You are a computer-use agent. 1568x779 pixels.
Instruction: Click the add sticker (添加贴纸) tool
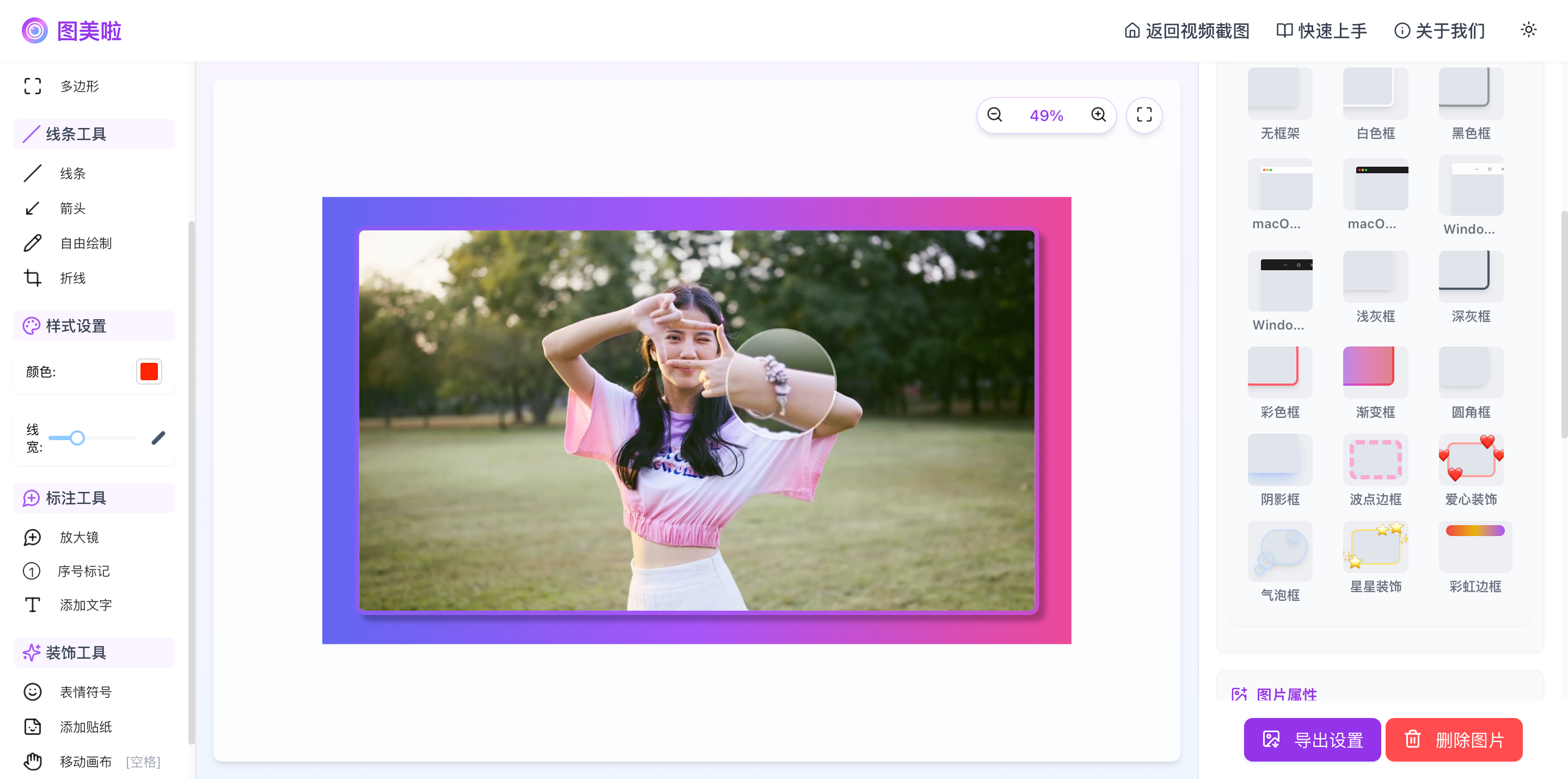coord(85,727)
